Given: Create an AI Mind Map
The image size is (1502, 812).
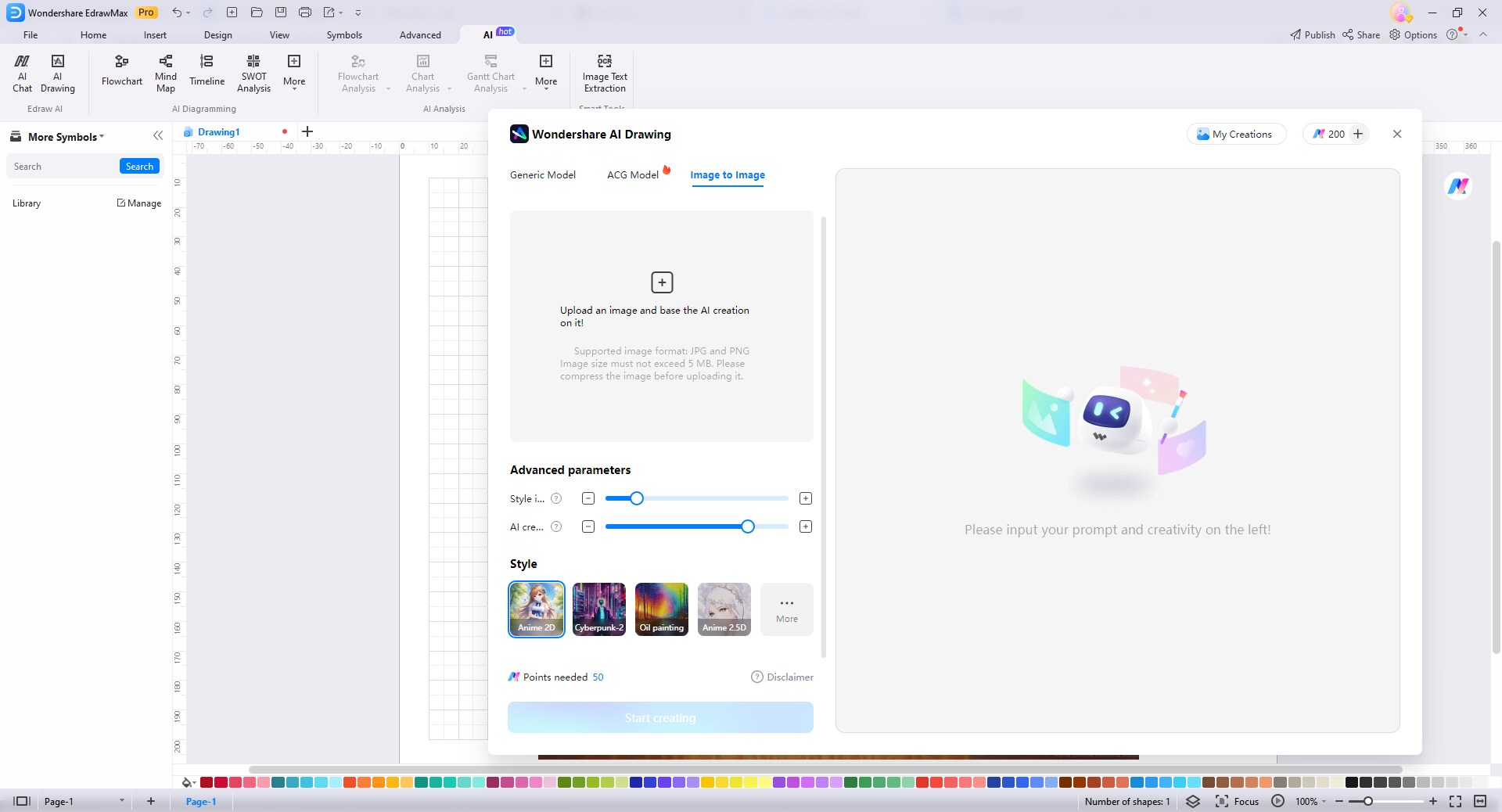Looking at the screenshot, I should click(x=166, y=74).
